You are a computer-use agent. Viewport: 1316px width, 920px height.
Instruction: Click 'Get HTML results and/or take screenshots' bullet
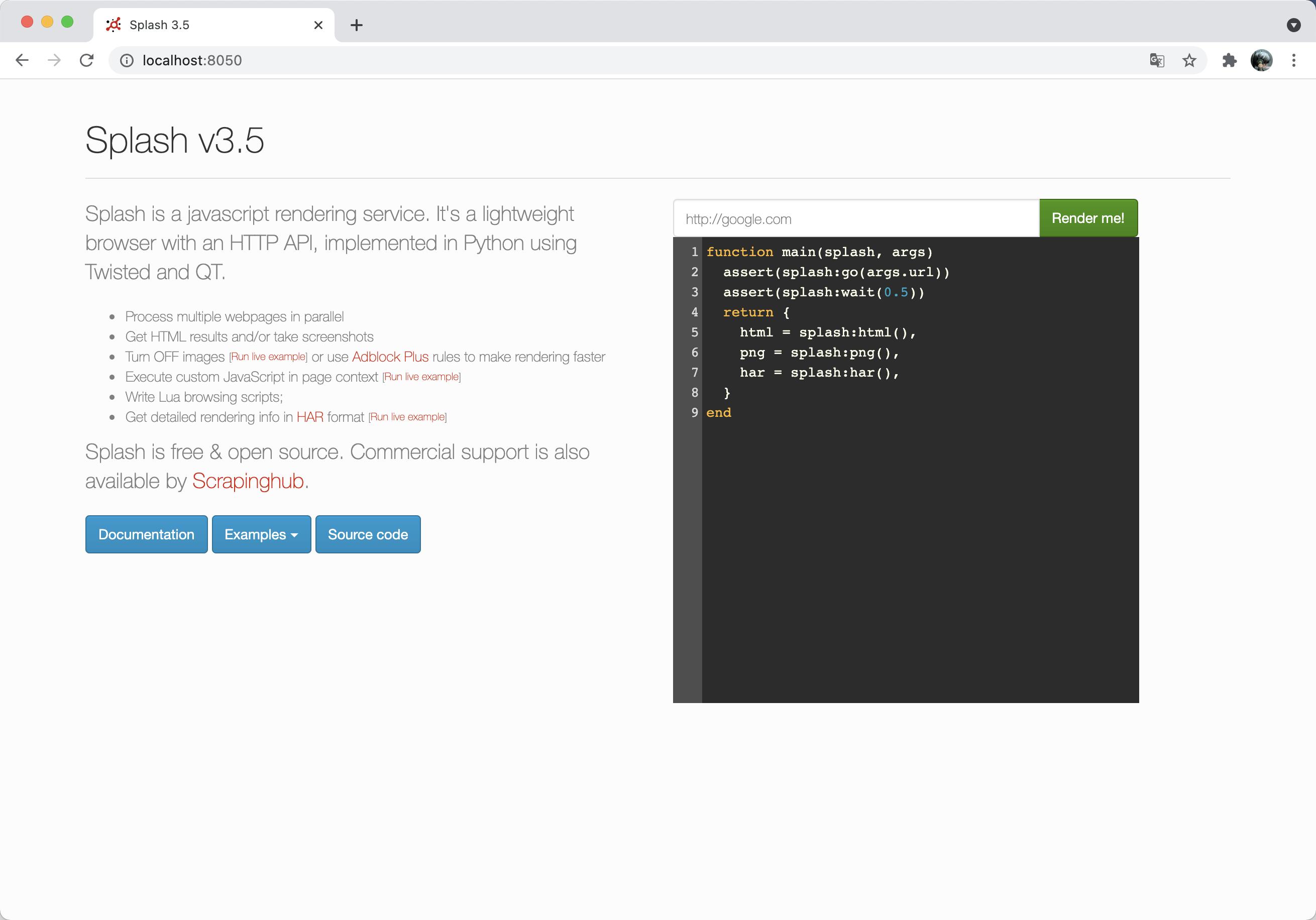coord(249,336)
